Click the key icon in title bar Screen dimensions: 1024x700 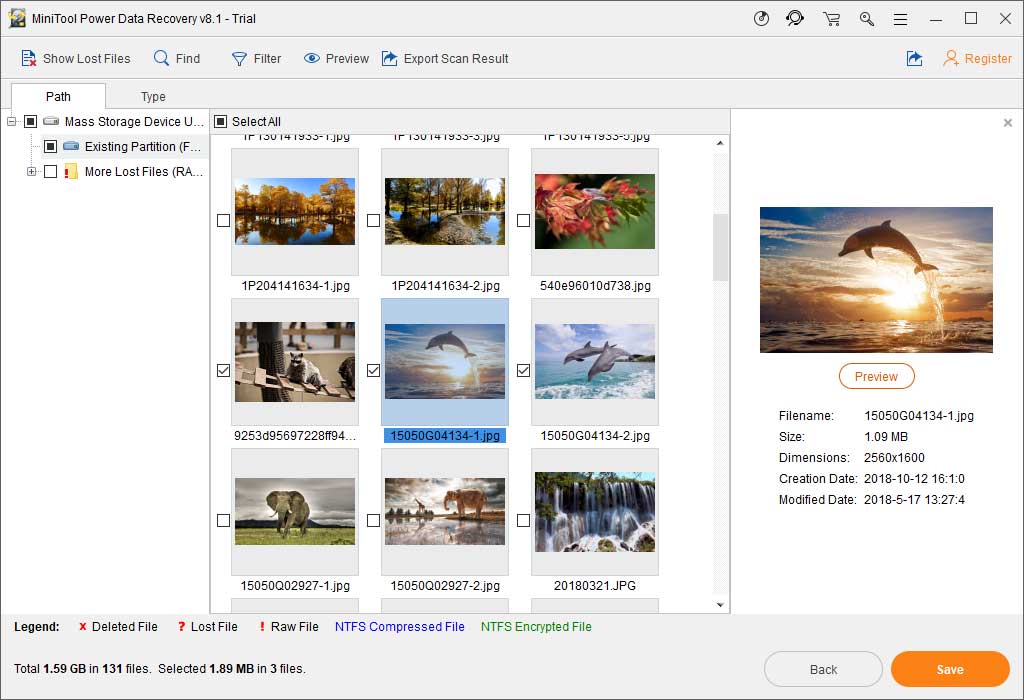867,18
